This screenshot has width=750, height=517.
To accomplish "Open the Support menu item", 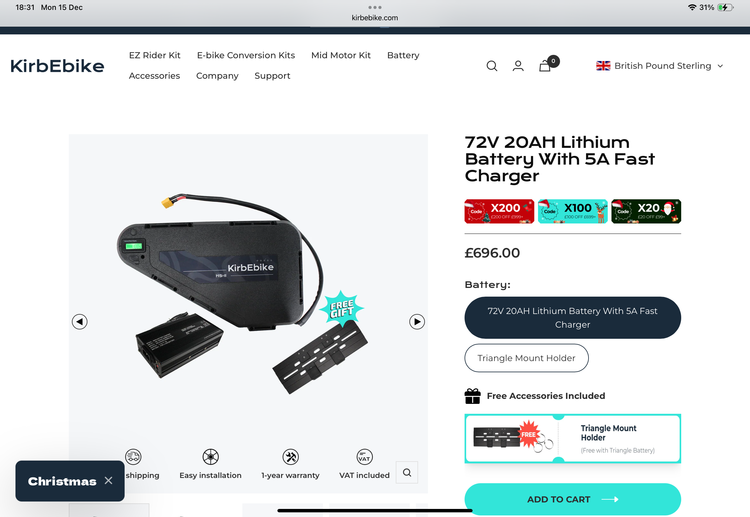I will (272, 76).
